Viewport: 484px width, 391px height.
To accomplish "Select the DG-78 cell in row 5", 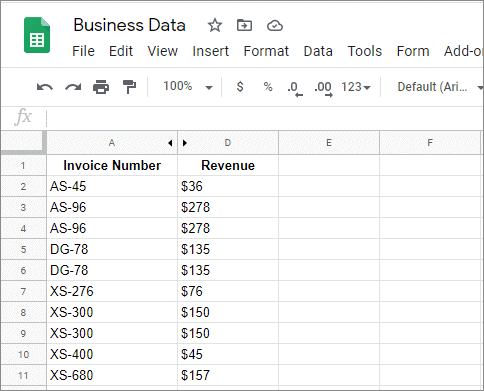I will 112,249.
